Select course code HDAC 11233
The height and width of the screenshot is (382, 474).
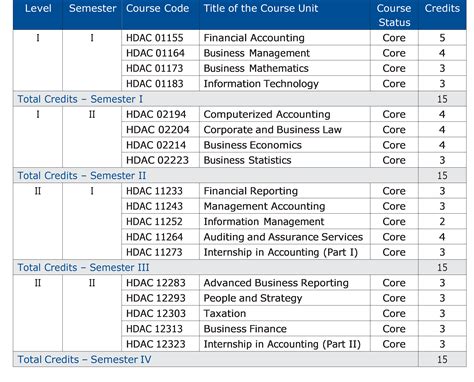(154, 191)
